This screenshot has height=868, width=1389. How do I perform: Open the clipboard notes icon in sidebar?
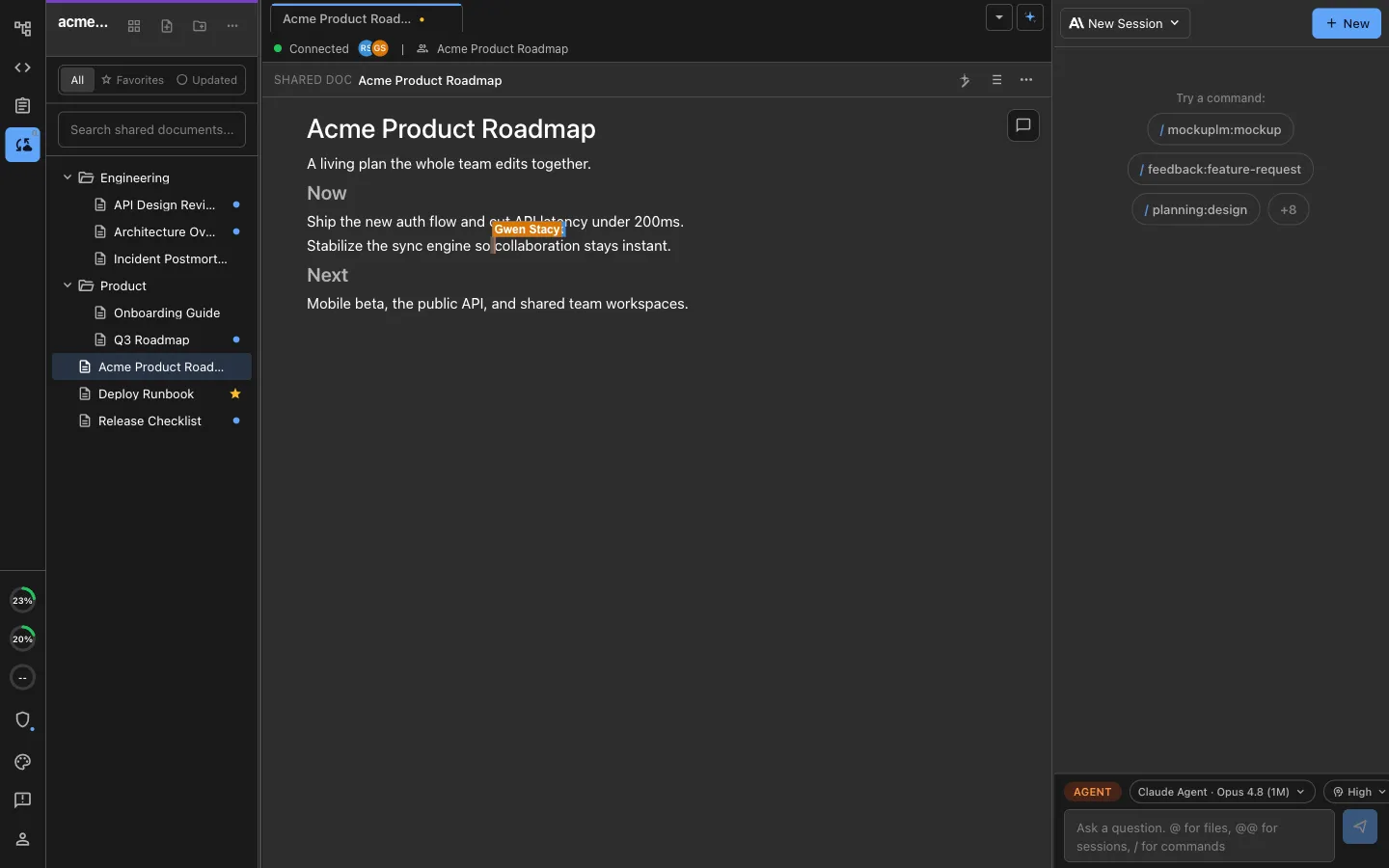(x=22, y=106)
